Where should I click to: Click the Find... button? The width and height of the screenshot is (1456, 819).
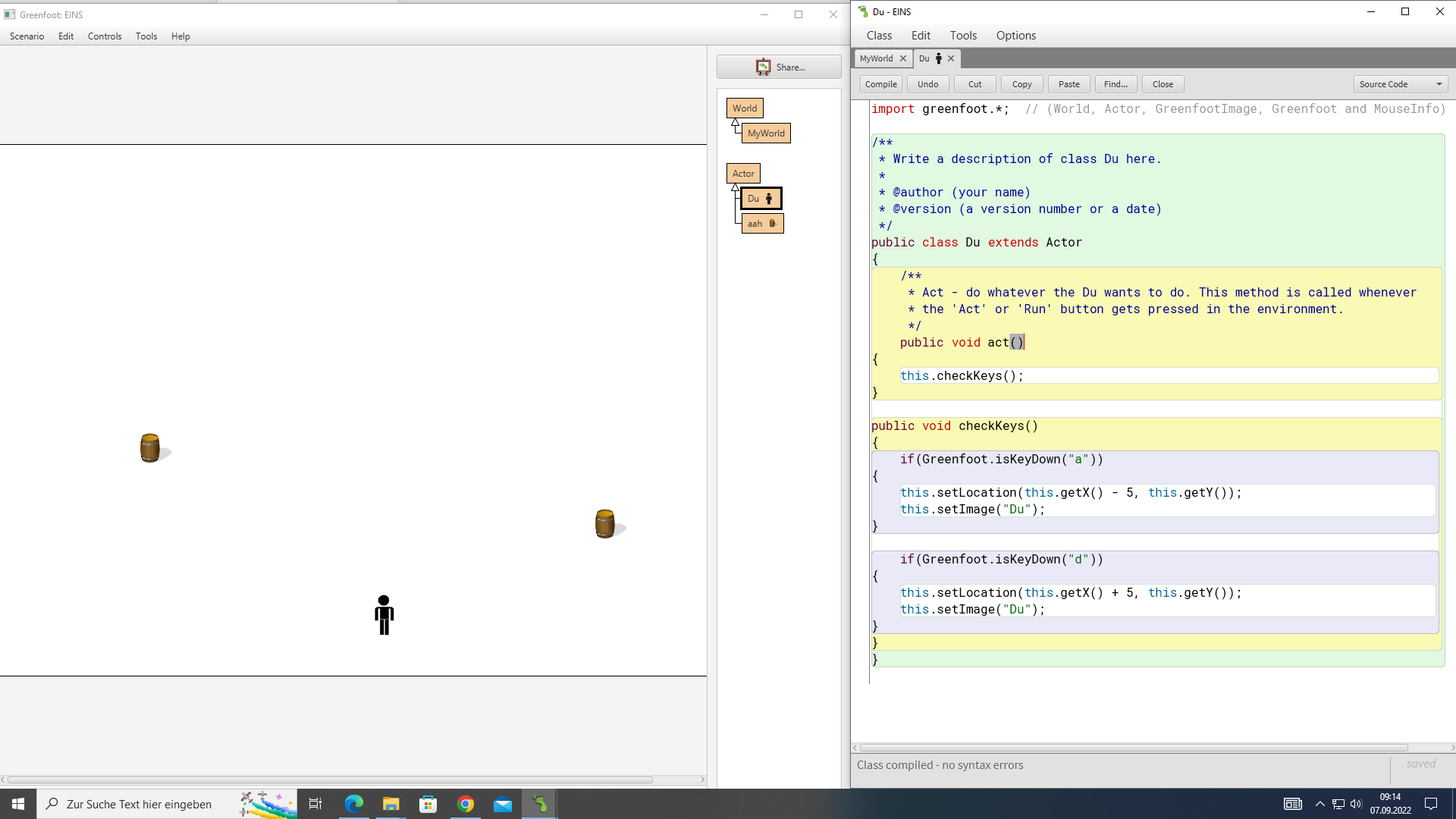click(x=1116, y=84)
